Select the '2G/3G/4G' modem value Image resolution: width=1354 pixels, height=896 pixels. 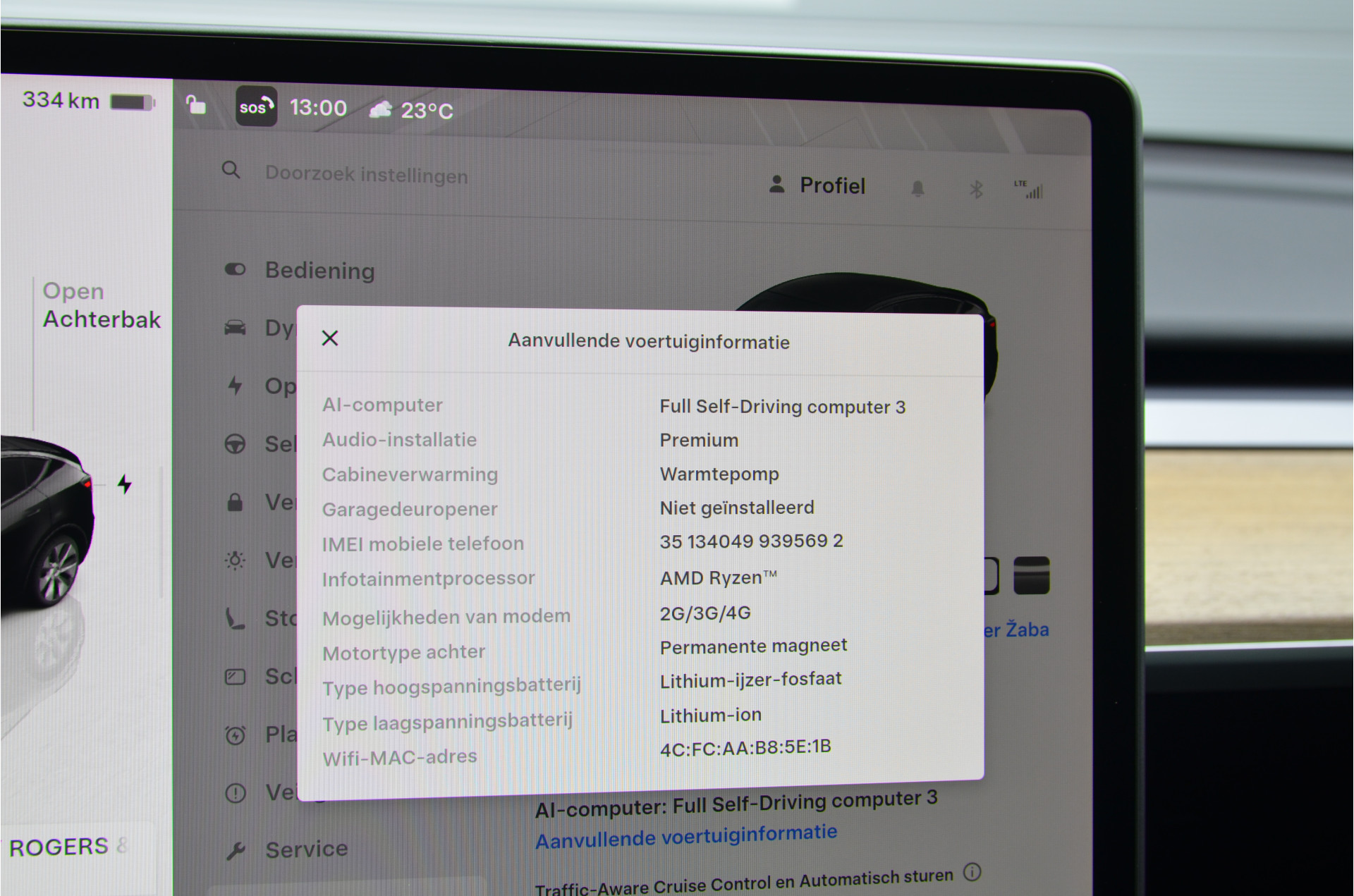705,613
